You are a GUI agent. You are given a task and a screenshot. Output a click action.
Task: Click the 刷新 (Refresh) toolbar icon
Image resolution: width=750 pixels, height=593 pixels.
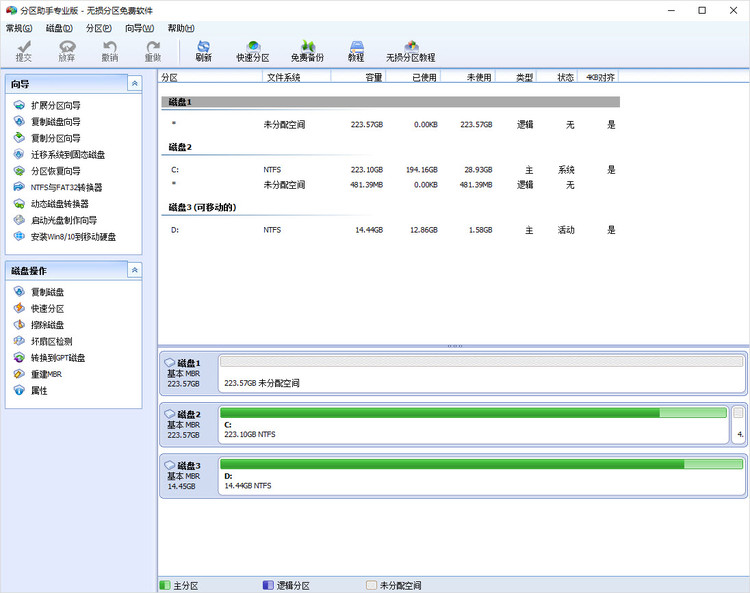[x=203, y=51]
